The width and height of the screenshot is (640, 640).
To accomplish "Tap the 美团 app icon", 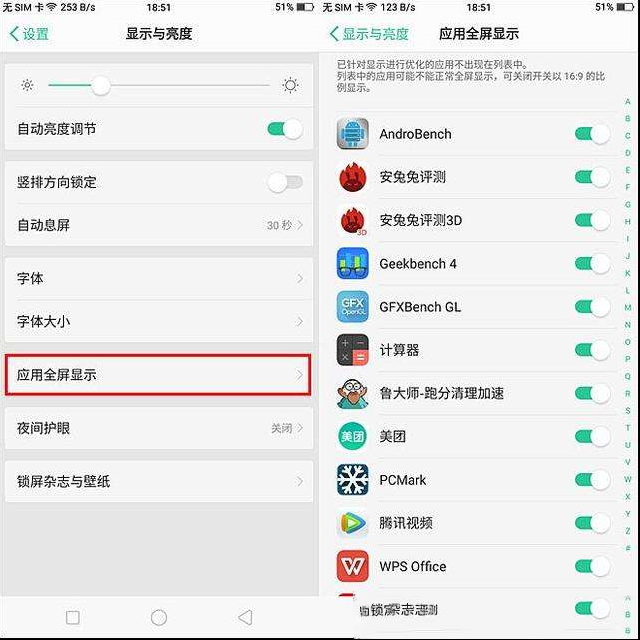I will coord(353,436).
